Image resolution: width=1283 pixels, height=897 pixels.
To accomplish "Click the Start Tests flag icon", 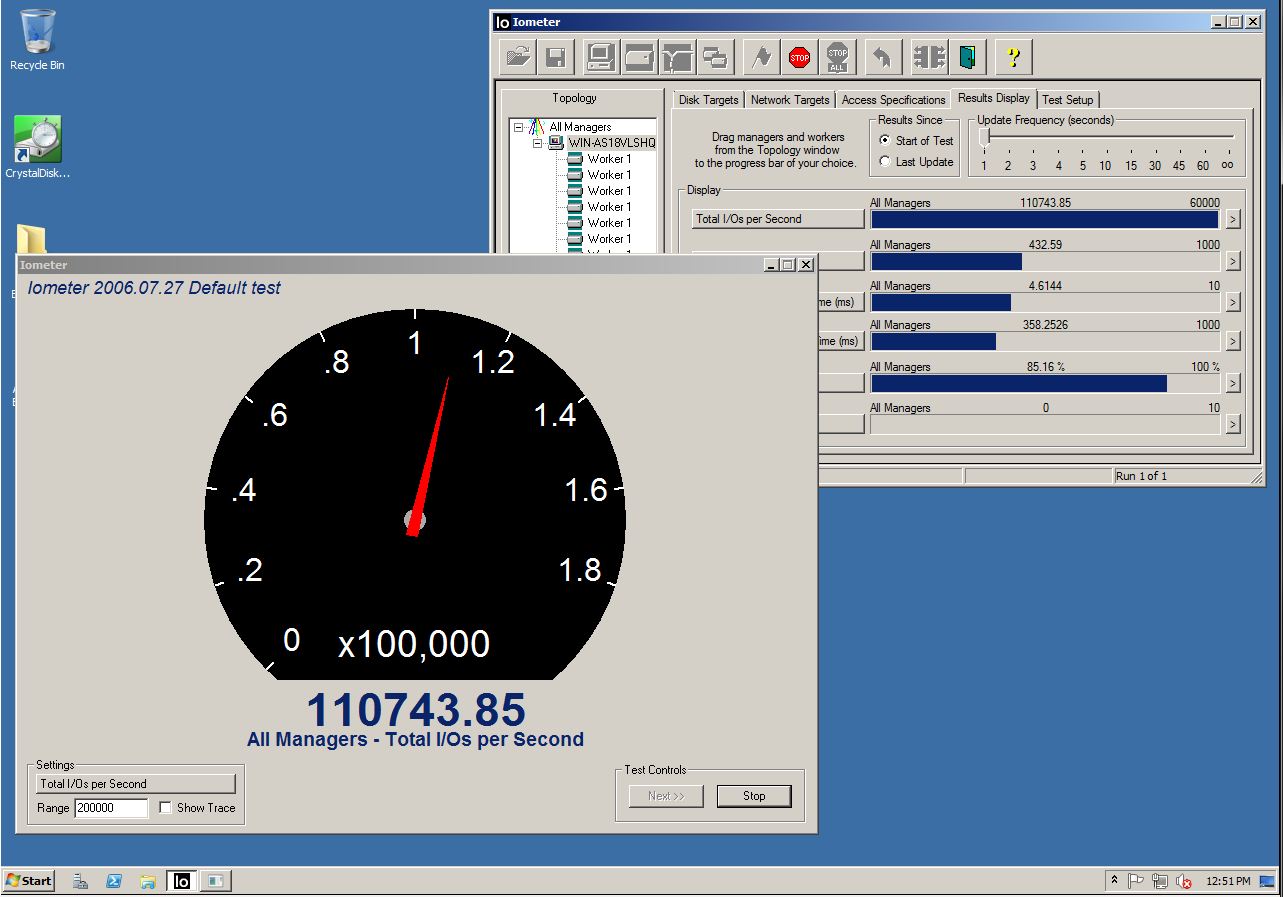I will [x=762, y=57].
